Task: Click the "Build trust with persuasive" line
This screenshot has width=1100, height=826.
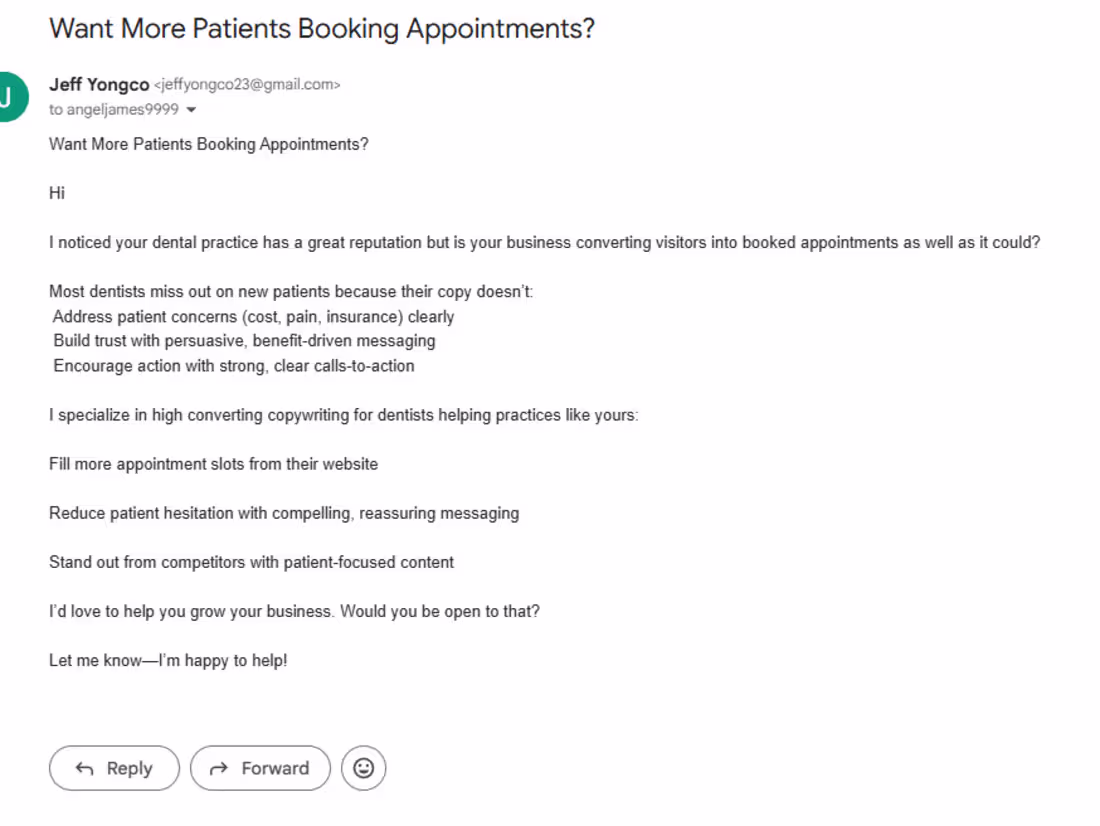Action: [244, 341]
